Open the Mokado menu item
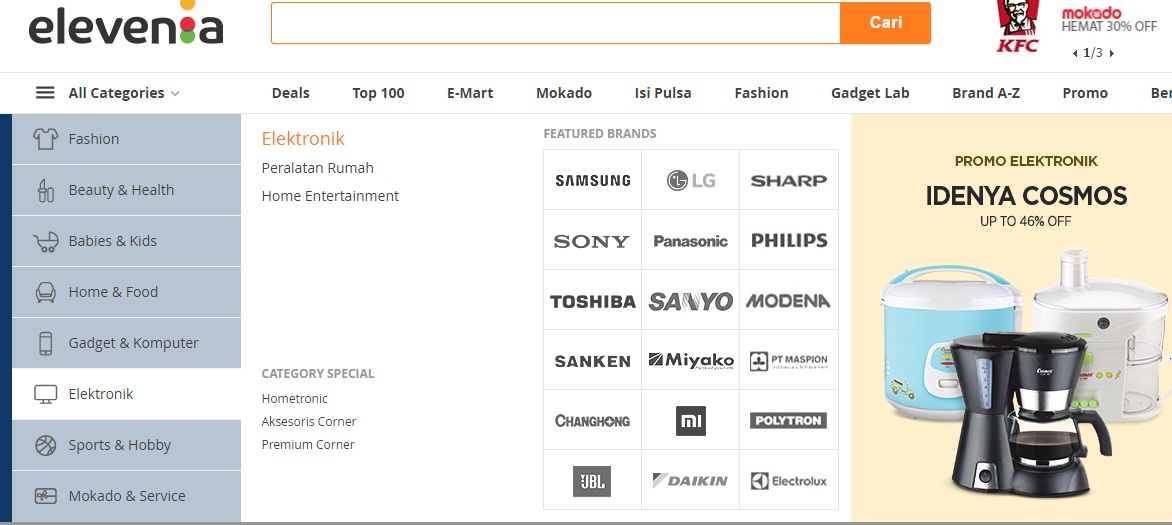The height and width of the screenshot is (525, 1172). 564,93
